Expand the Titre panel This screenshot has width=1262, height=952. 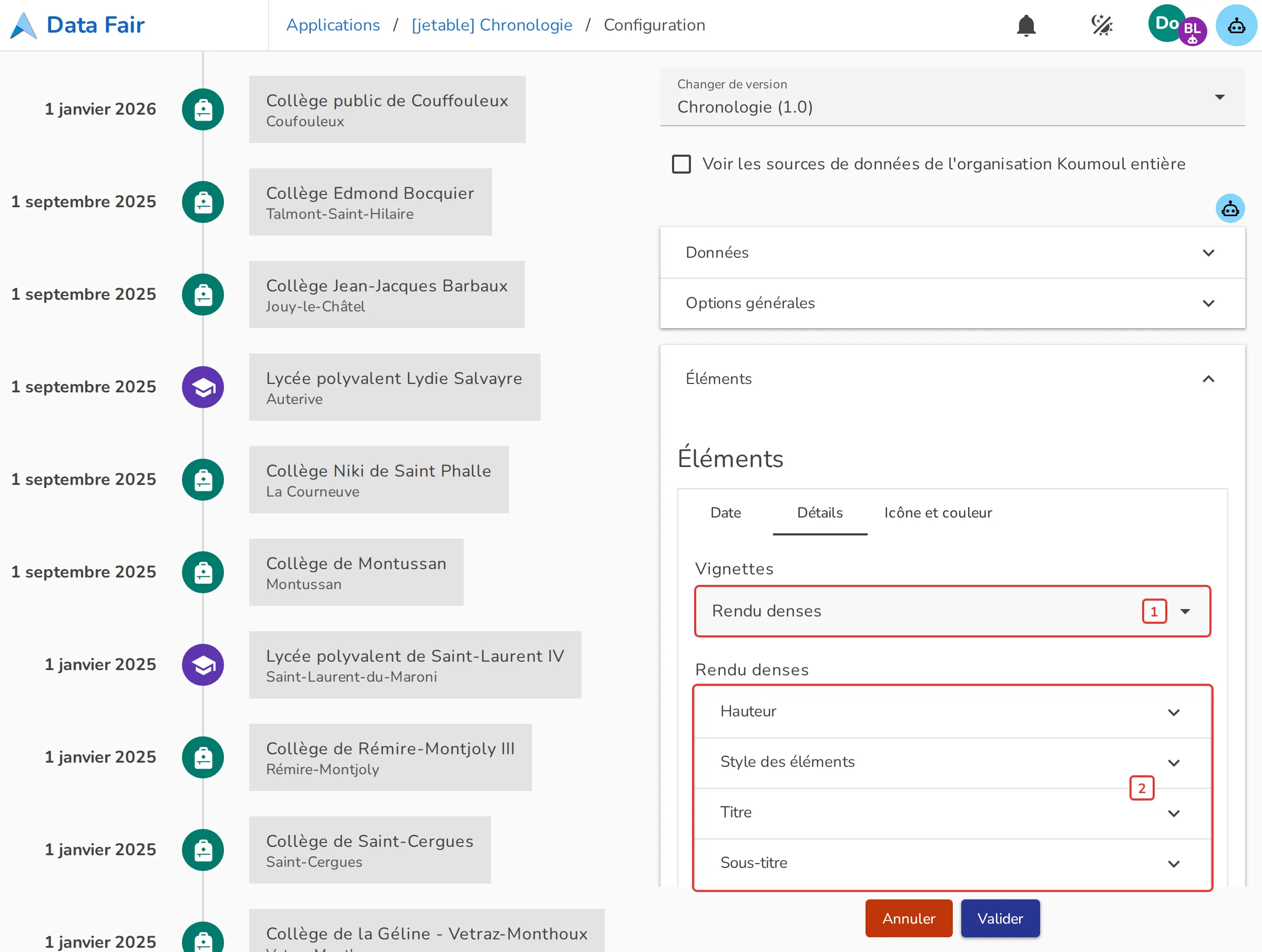952,813
